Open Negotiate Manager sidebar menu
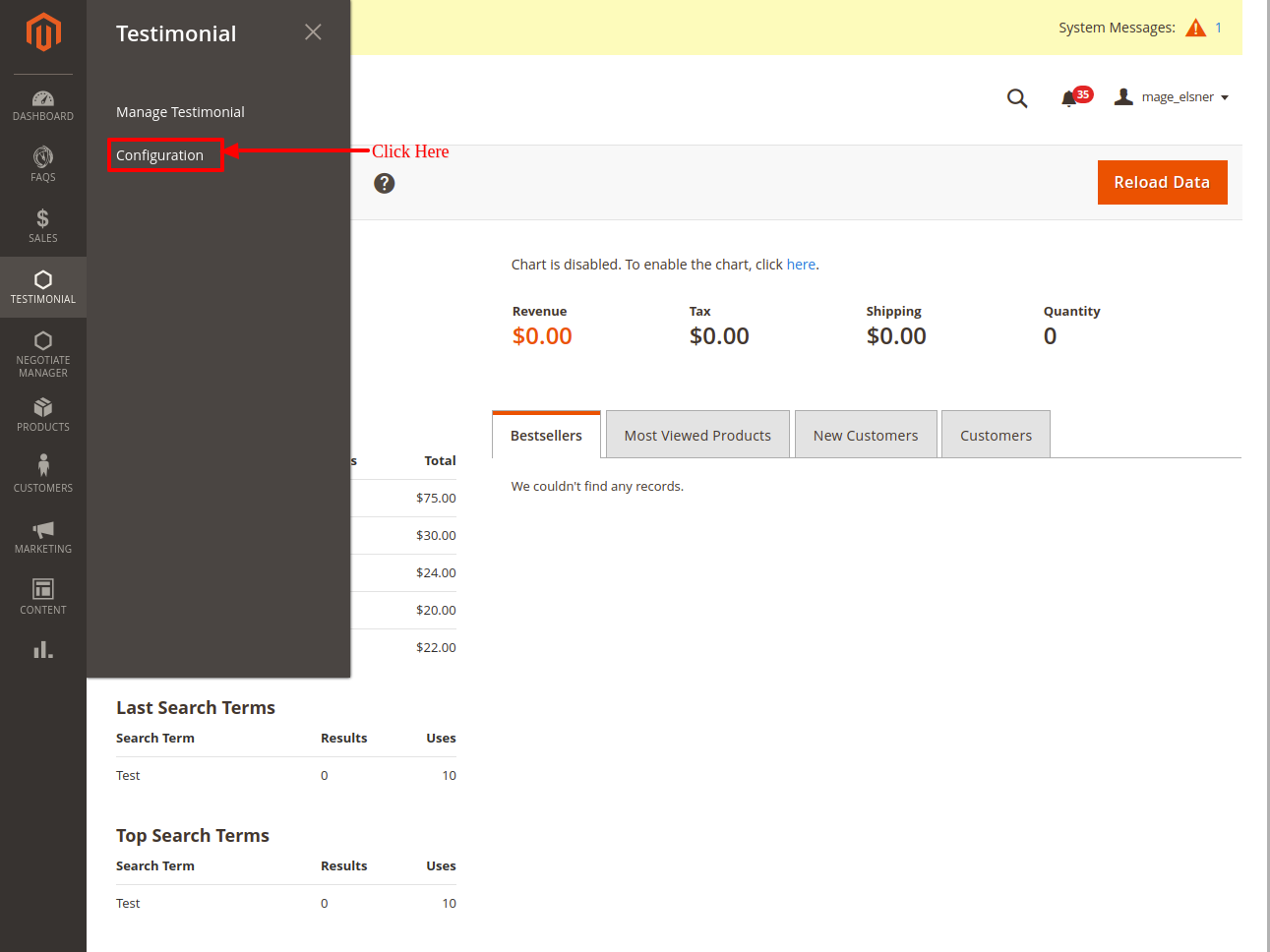This screenshot has height=952, width=1270. click(x=43, y=353)
